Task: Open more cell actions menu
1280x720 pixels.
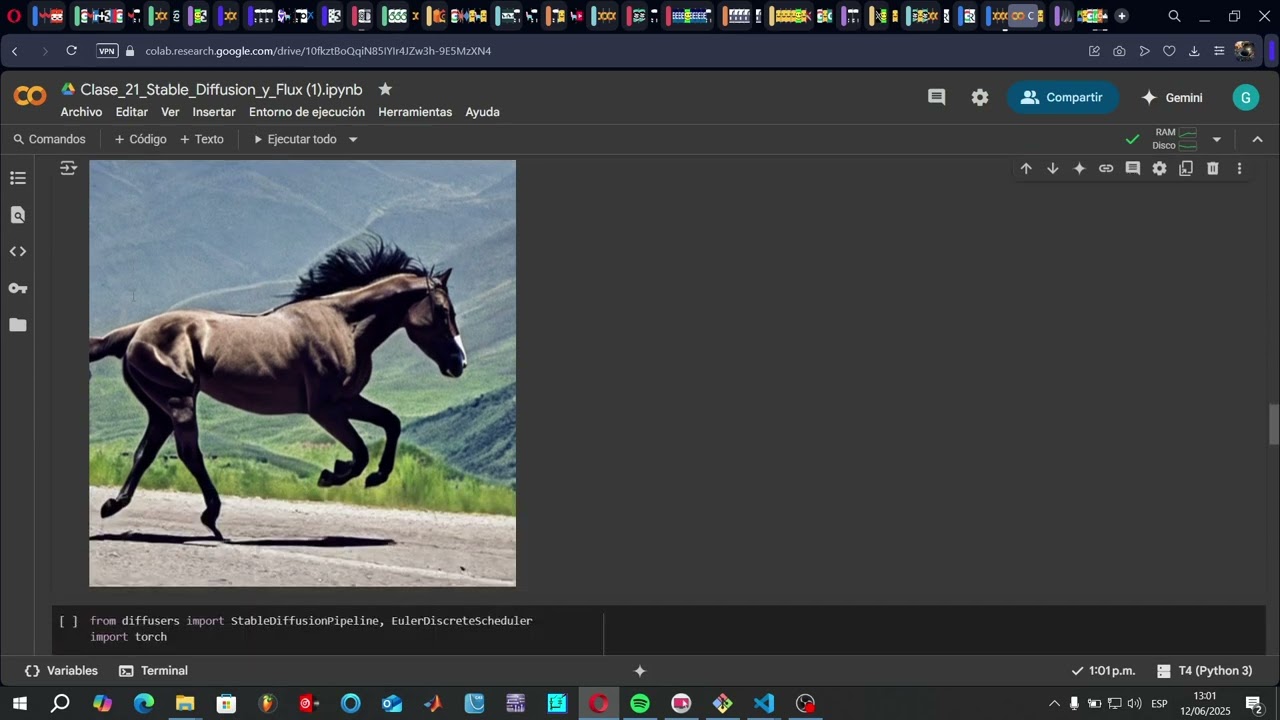Action: pyautogui.click(x=1240, y=169)
